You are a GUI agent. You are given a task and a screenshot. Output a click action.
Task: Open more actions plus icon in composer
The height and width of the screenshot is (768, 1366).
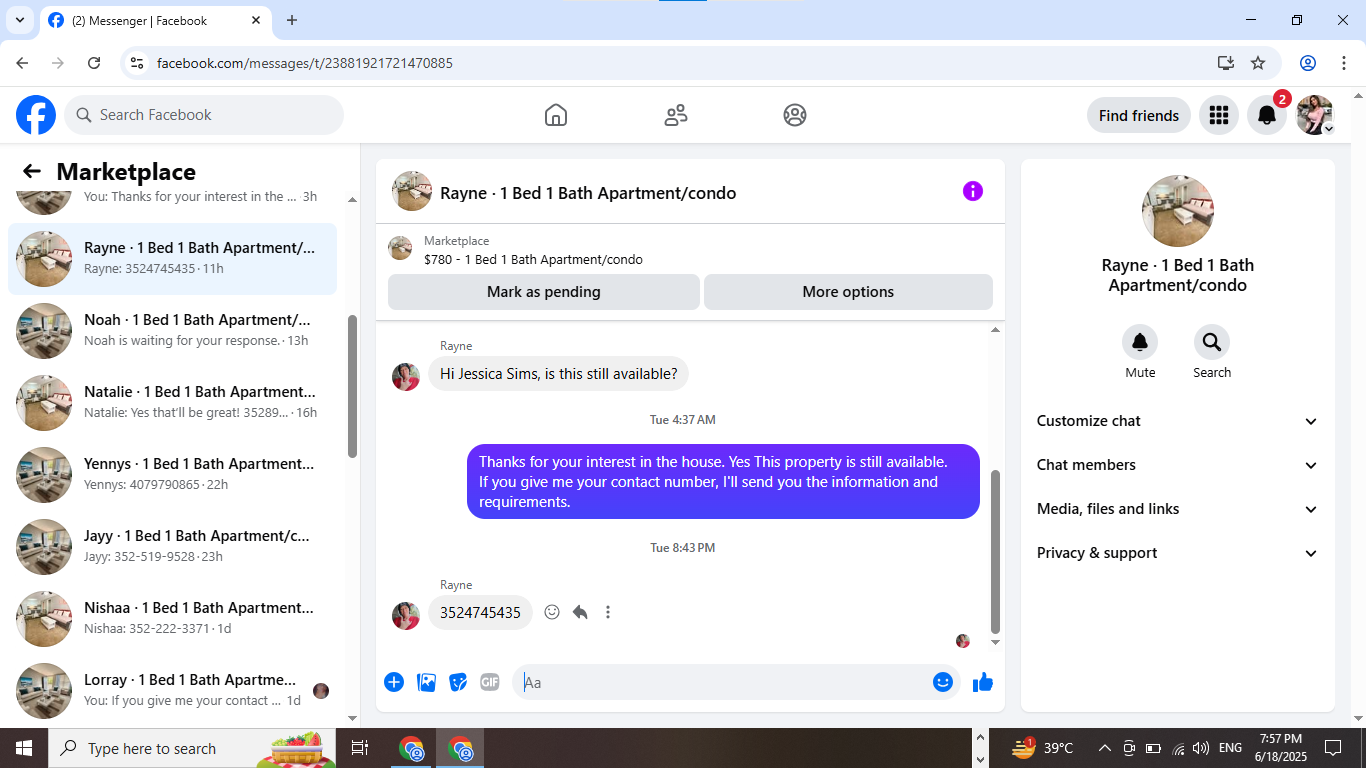click(x=394, y=682)
